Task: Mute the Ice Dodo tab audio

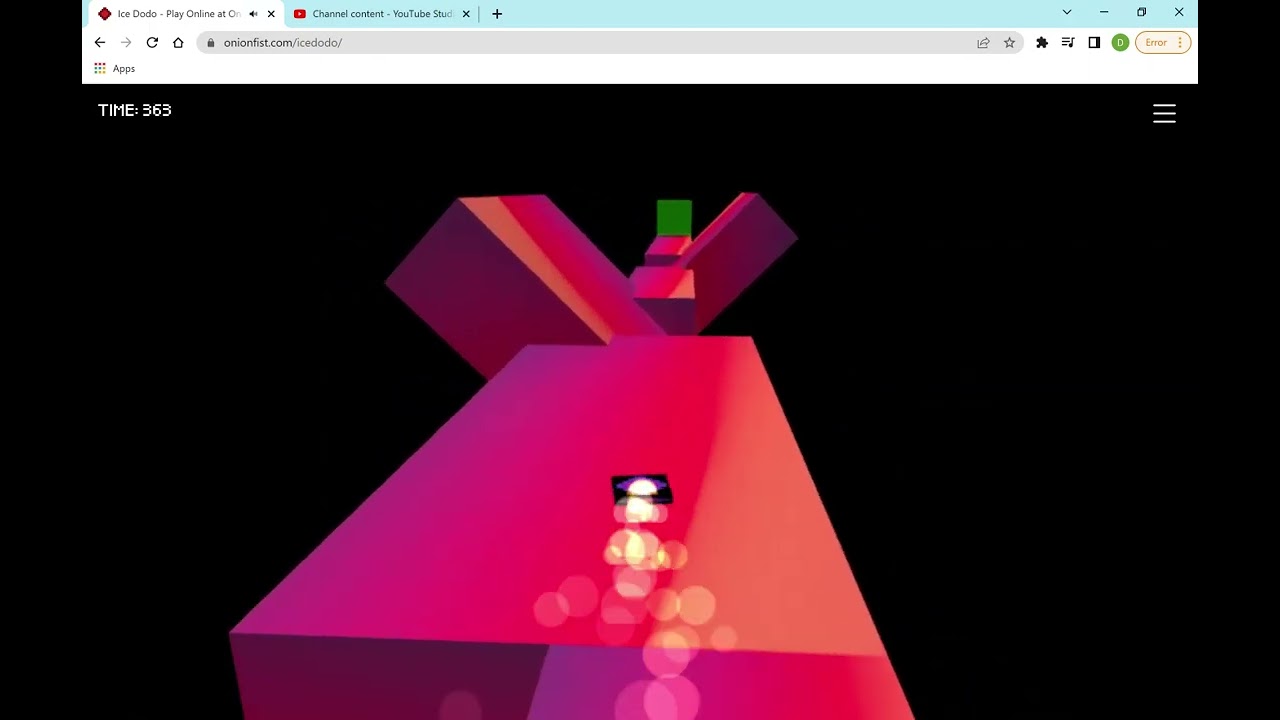Action: [253, 14]
